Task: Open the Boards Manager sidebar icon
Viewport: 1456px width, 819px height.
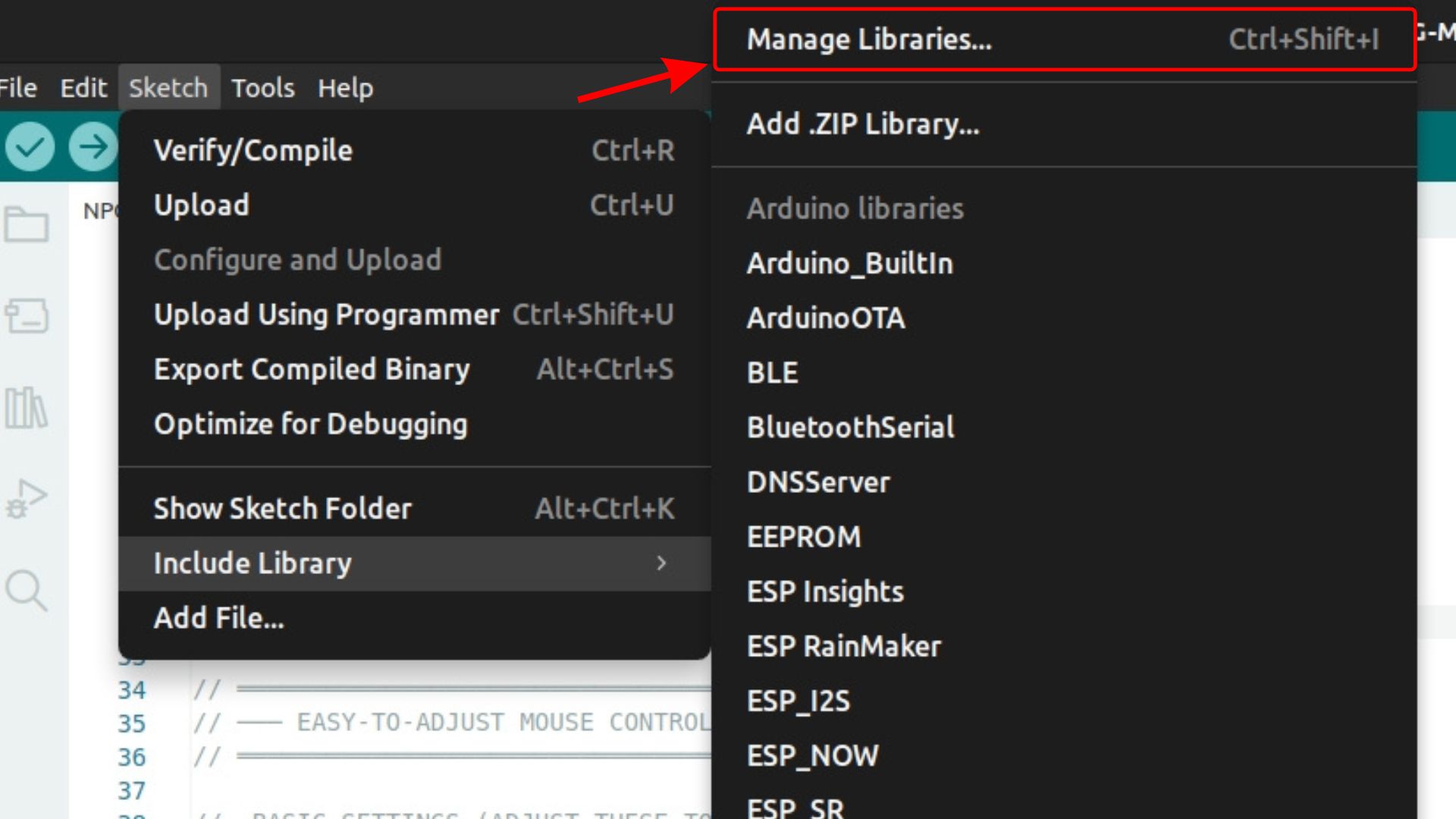Action: point(27,315)
